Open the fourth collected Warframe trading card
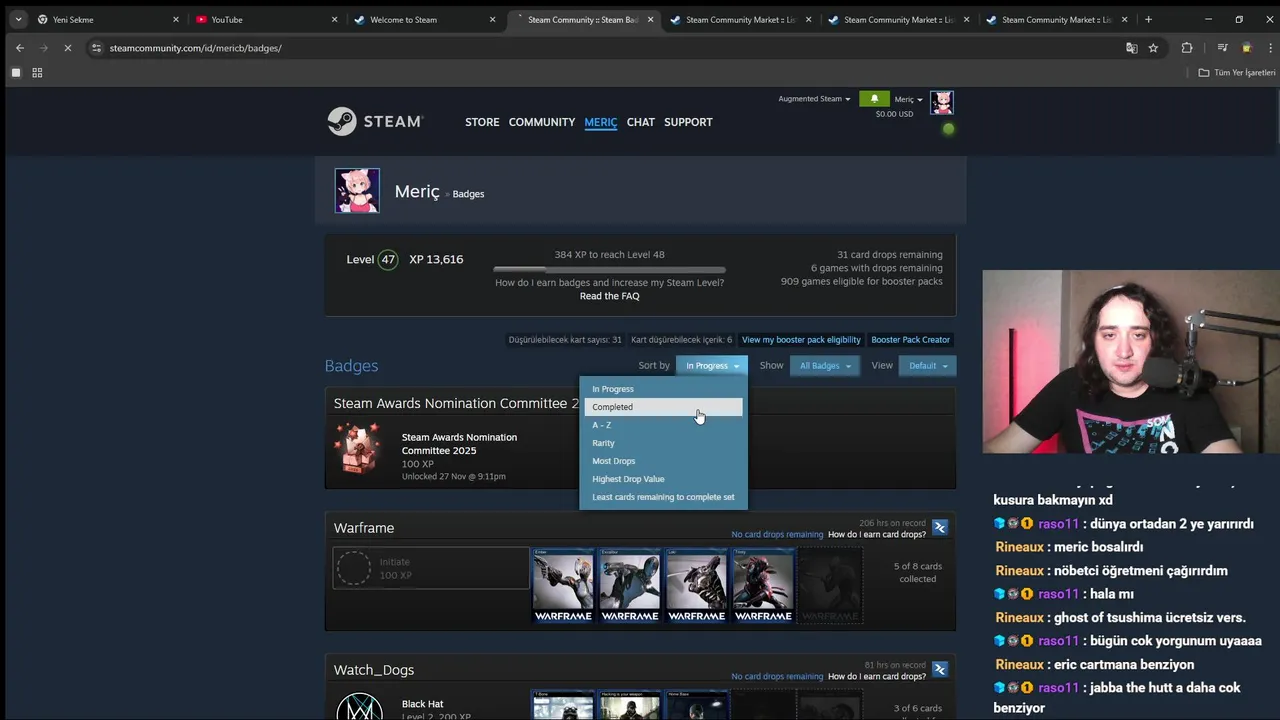The image size is (1280, 720). (763, 585)
